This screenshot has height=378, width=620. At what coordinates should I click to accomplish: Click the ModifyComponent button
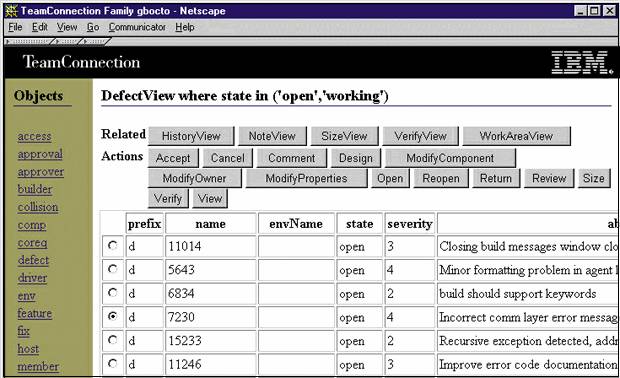pos(450,158)
